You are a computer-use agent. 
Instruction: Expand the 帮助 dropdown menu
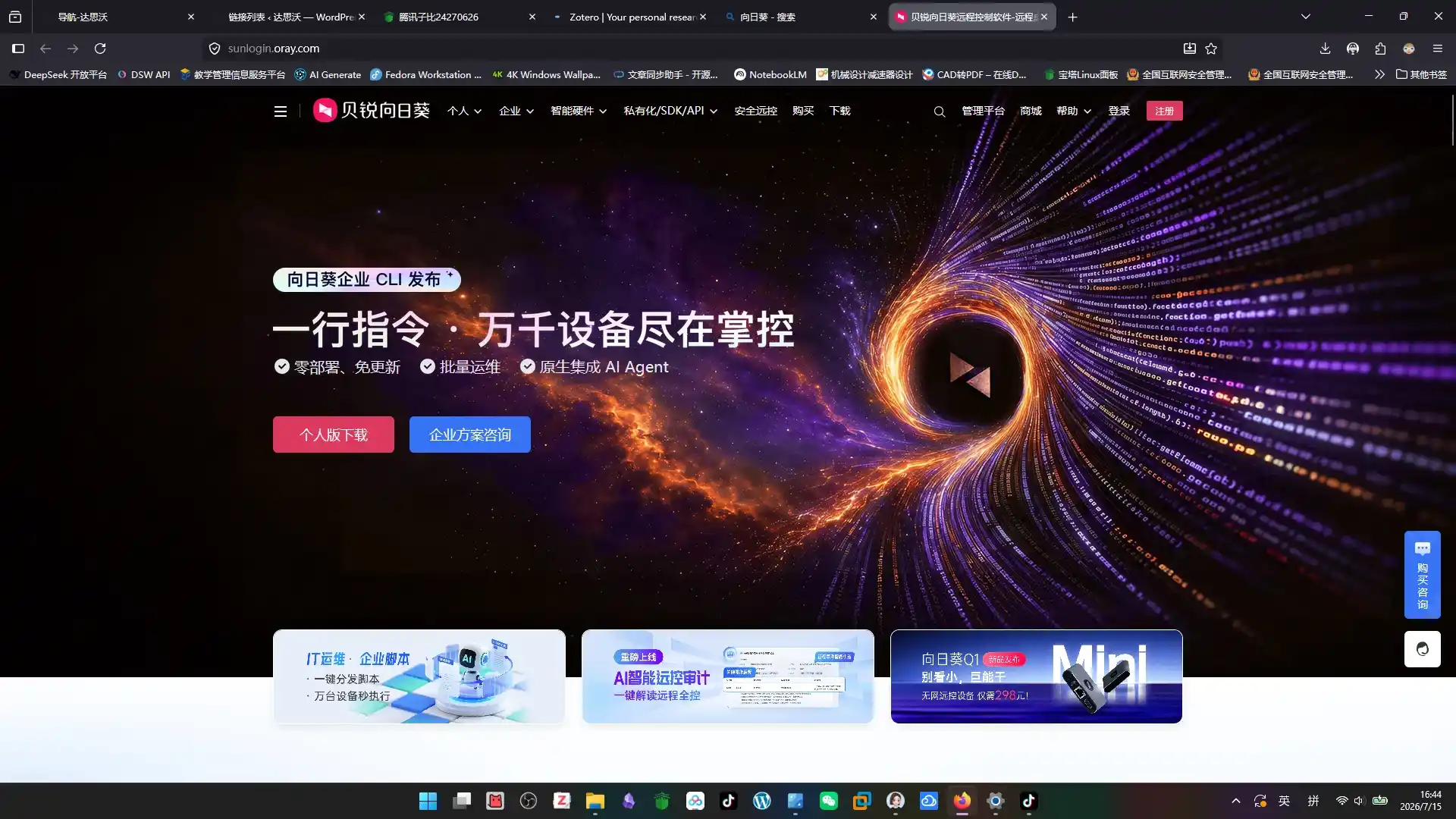(x=1074, y=111)
